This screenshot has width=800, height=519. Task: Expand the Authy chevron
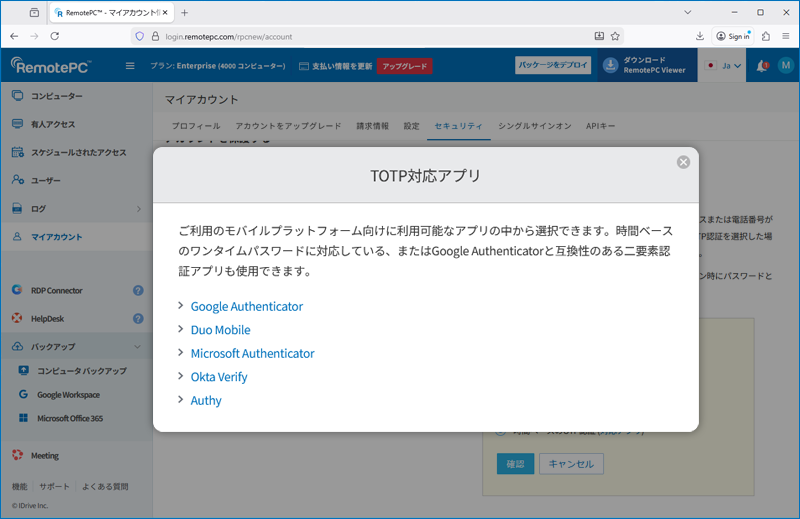(181, 399)
